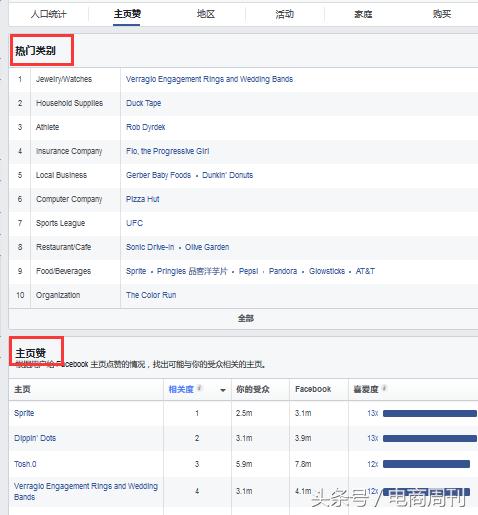Image resolution: width=478 pixels, height=515 pixels.
Task: Click the Dippin' Dots row affinity bar
Action: coord(430,438)
